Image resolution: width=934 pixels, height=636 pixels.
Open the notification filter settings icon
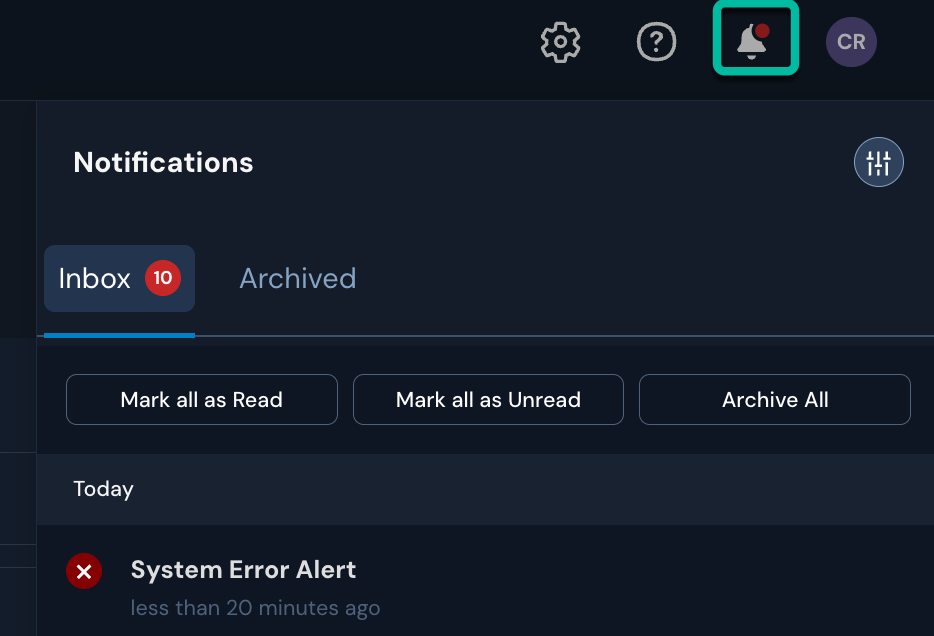[878, 161]
